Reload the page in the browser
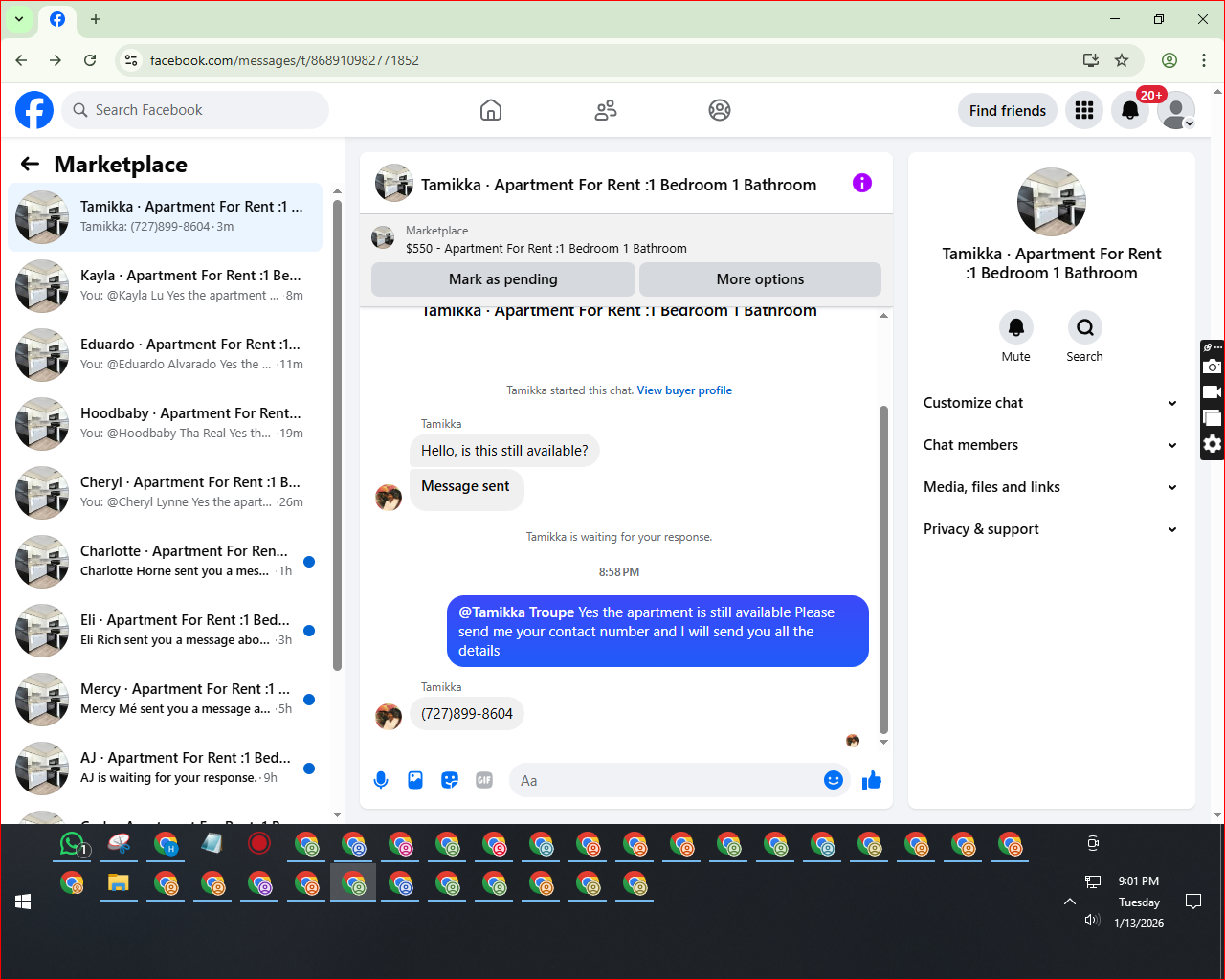1225x980 pixels. 90,60
